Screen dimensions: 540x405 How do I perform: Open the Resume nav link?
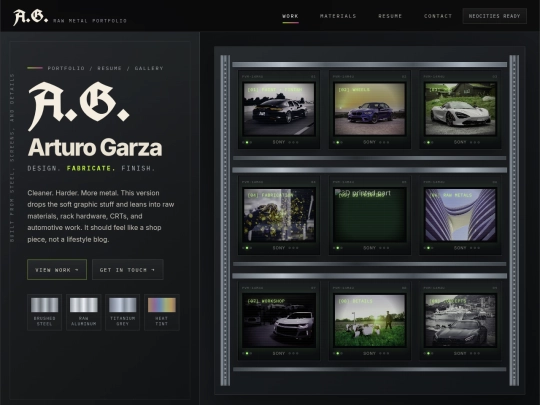point(390,16)
